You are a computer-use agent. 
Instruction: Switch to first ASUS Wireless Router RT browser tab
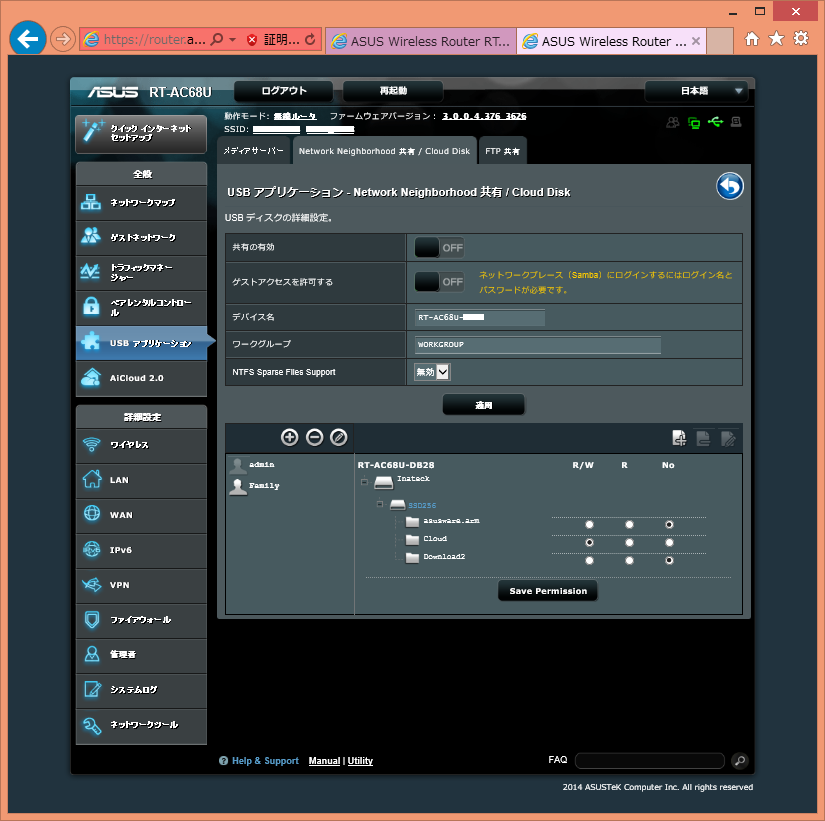(x=421, y=41)
